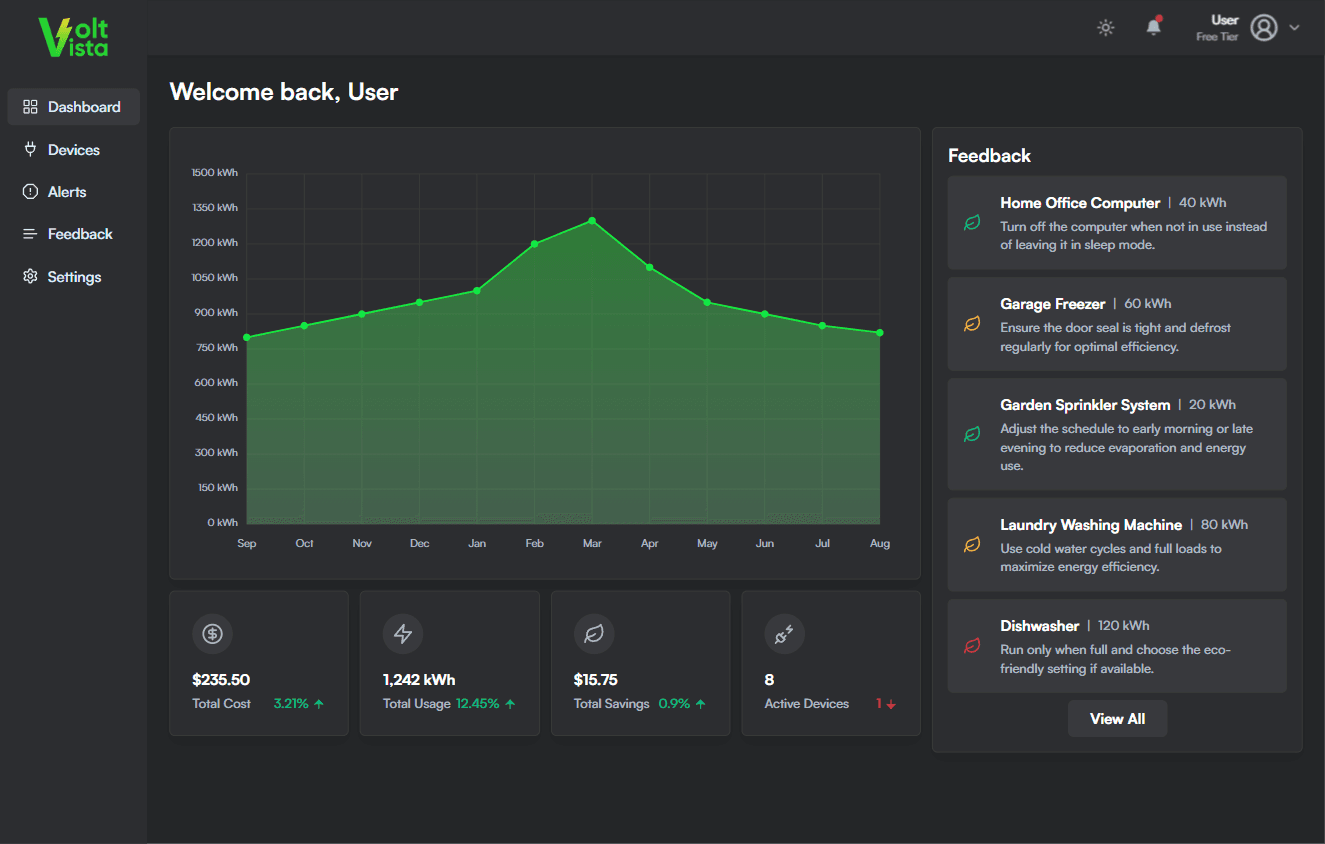Viewport: 1325px width, 844px height.
Task: Click the Feedback lines icon
Action: [30, 234]
